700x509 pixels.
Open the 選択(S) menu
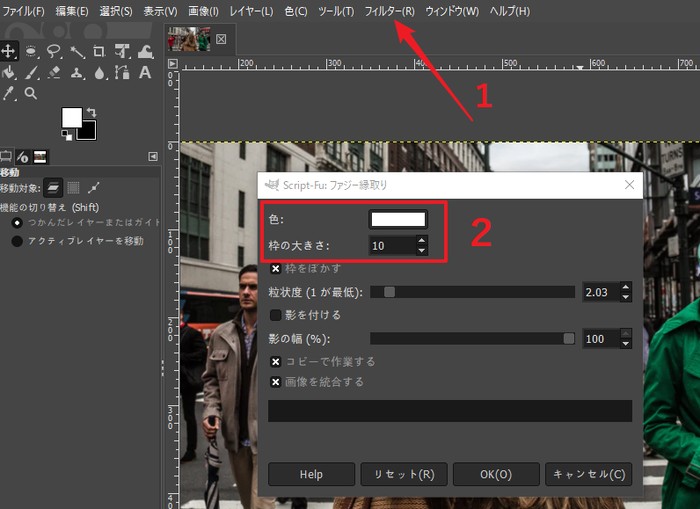click(116, 11)
